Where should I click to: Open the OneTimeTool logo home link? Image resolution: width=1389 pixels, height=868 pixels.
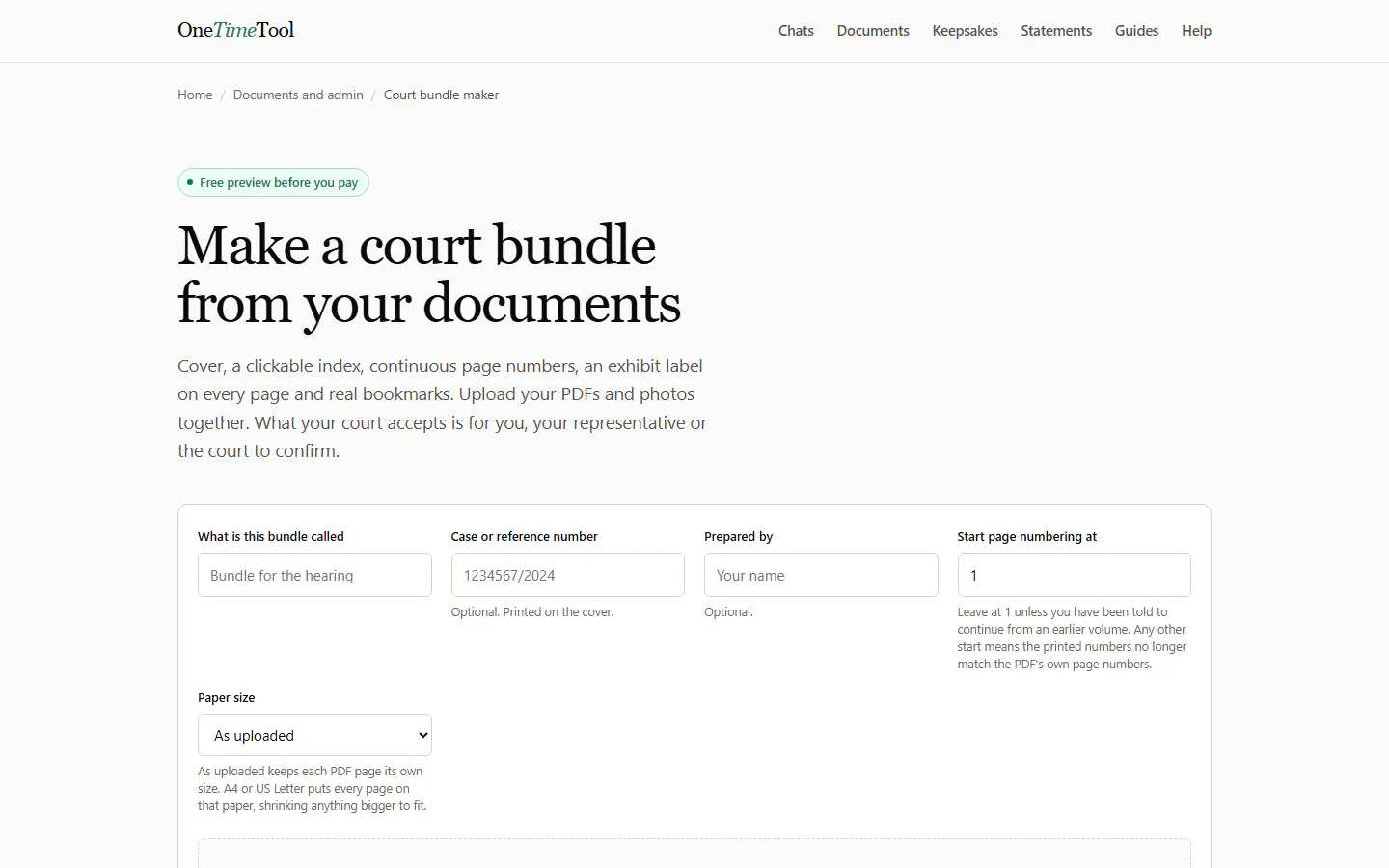pyautogui.click(x=236, y=30)
